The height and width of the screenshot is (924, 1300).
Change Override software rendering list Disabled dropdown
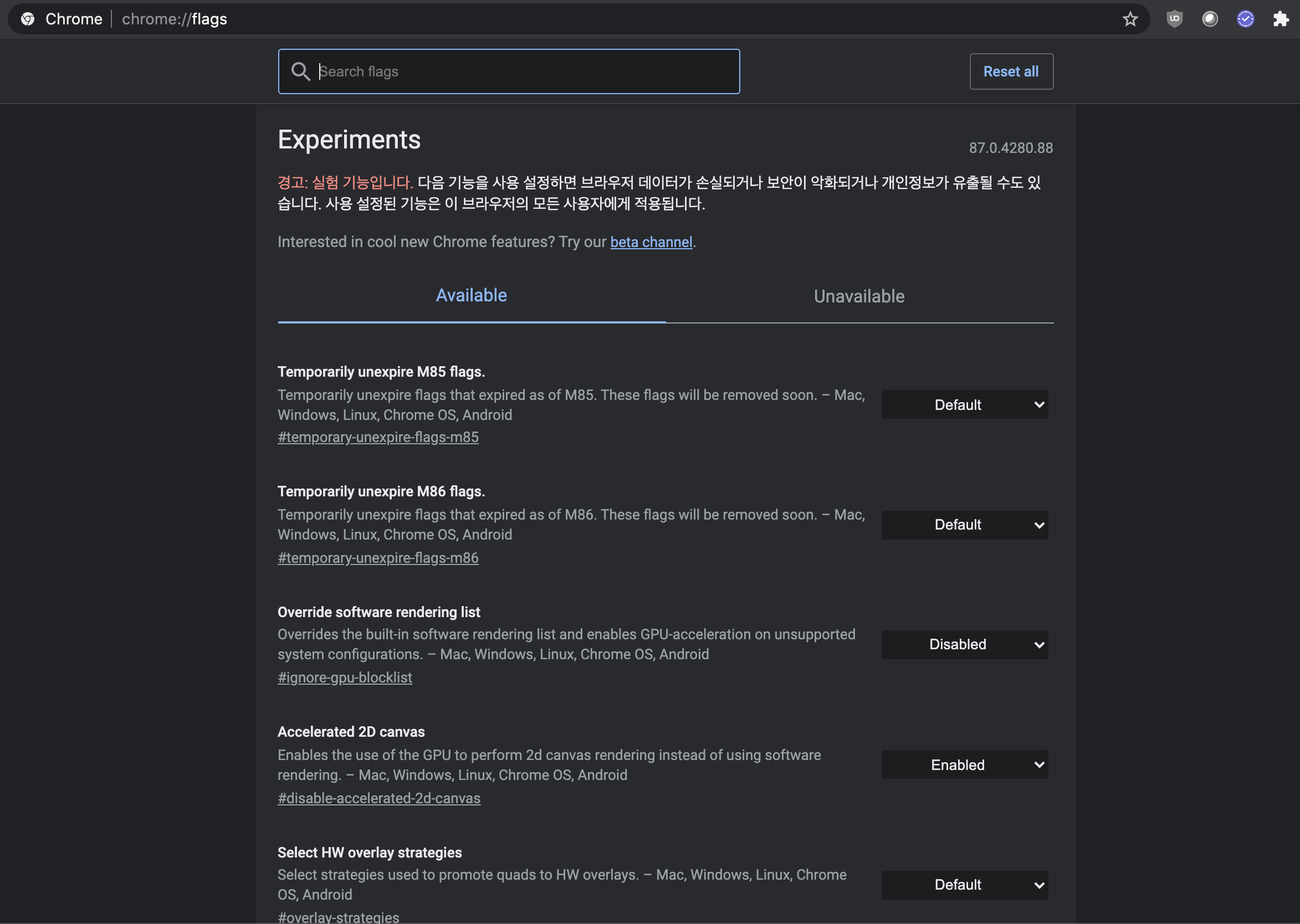(x=965, y=645)
